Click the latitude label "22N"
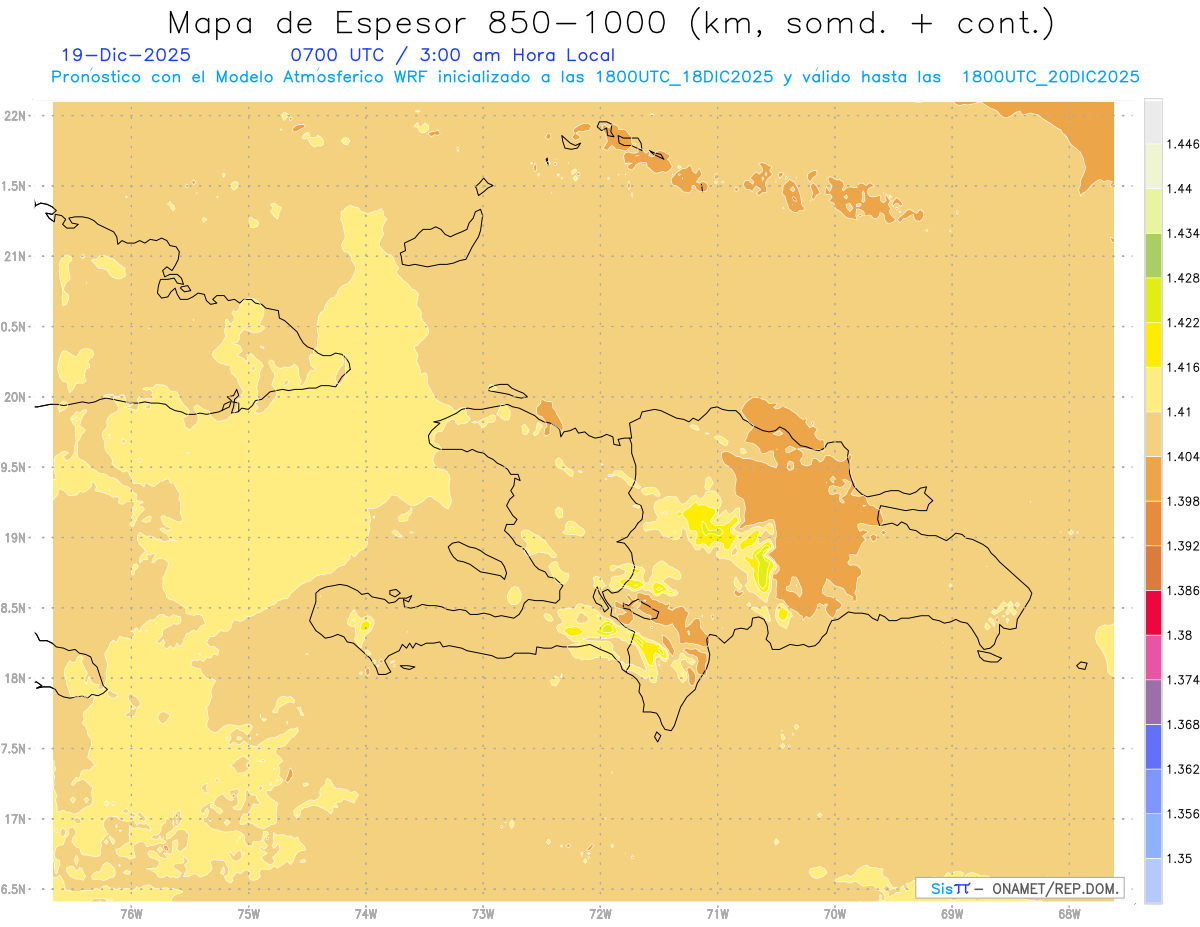Viewport: 1200px width, 927px height. [x=16, y=115]
